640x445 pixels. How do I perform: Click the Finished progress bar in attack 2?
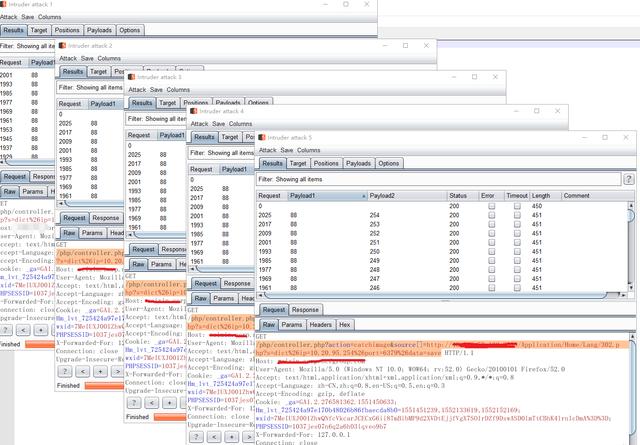click(104, 385)
